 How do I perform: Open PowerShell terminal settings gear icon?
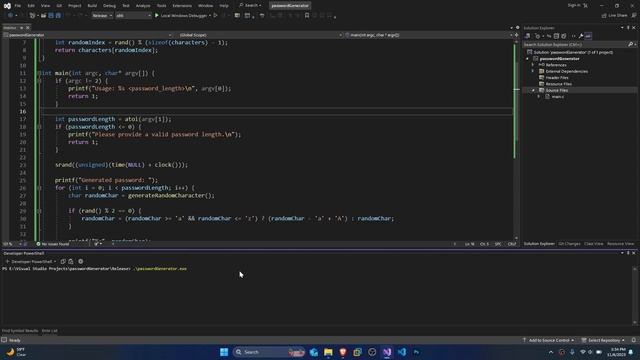[80, 261]
